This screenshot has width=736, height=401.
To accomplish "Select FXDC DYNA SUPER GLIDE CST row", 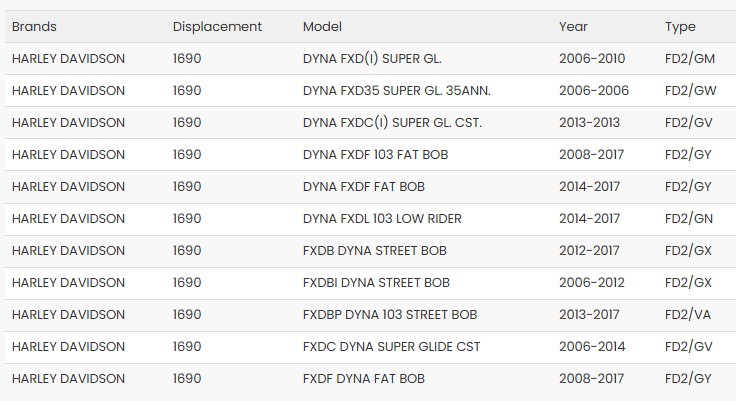I will click(x=391, y=347).
